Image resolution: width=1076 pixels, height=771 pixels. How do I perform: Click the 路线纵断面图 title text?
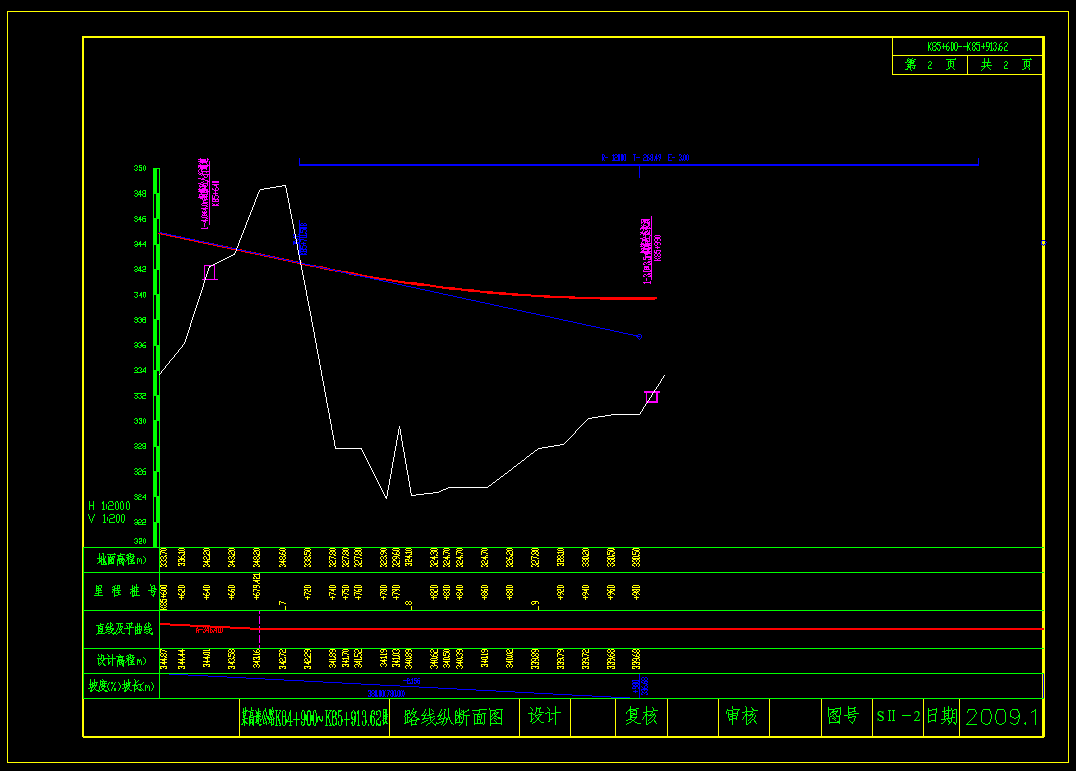pyautogui.click(x=453, y=717)
